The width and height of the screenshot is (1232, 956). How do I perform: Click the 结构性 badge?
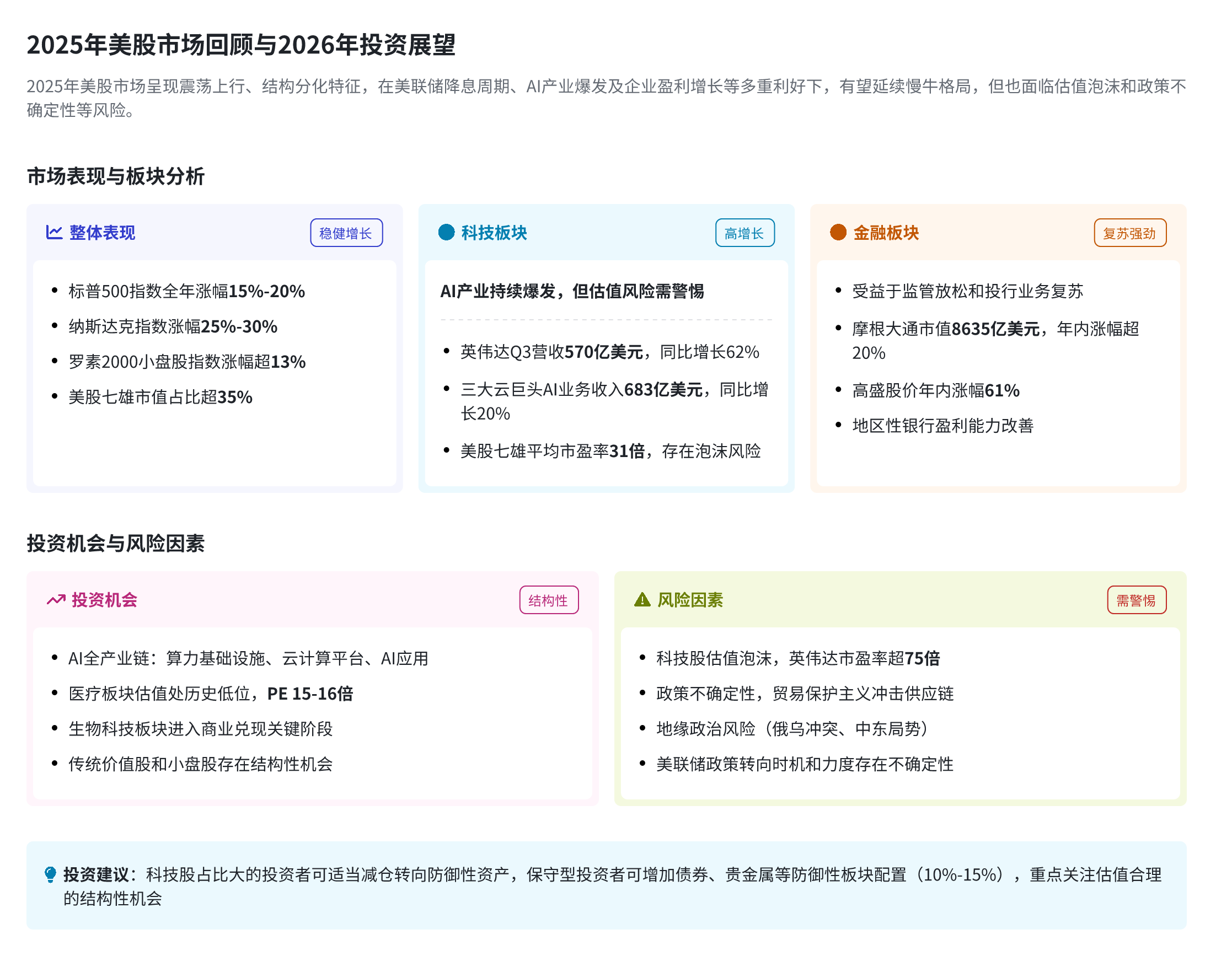[x=549, y=601]
